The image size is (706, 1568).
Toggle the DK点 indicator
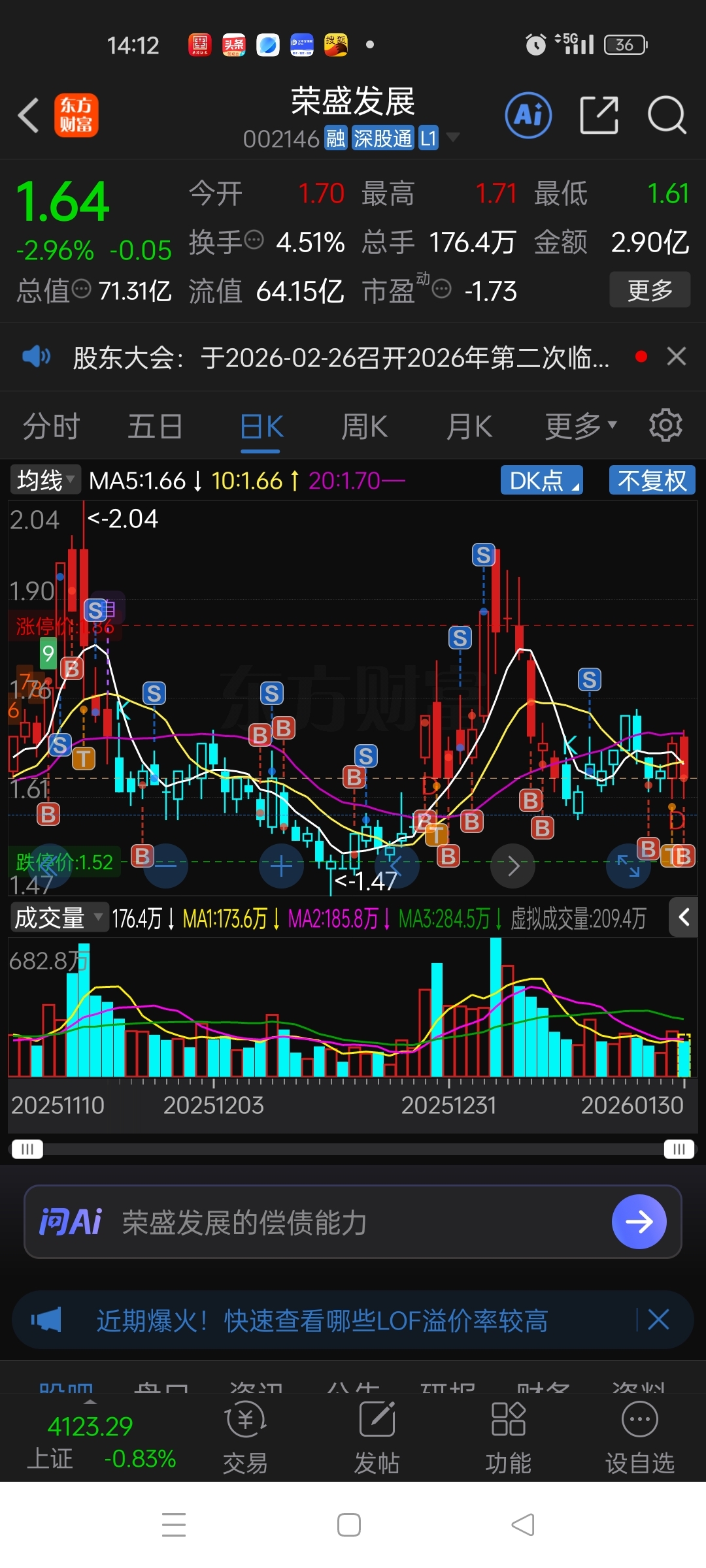pyautogui.click(x=541, y=480)
